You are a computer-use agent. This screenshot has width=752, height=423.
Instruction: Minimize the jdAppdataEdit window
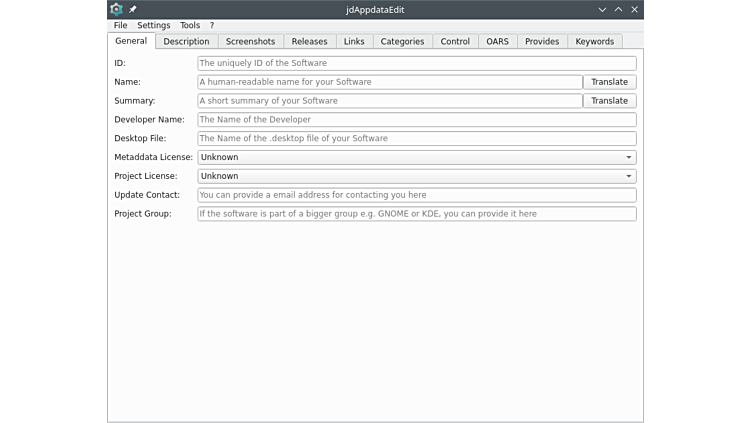[x=602, y=10]
